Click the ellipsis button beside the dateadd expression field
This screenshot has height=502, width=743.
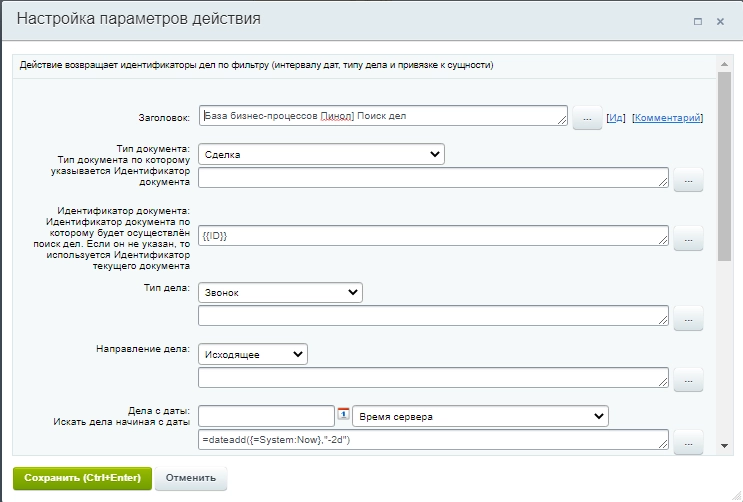[x=688, y=441]
